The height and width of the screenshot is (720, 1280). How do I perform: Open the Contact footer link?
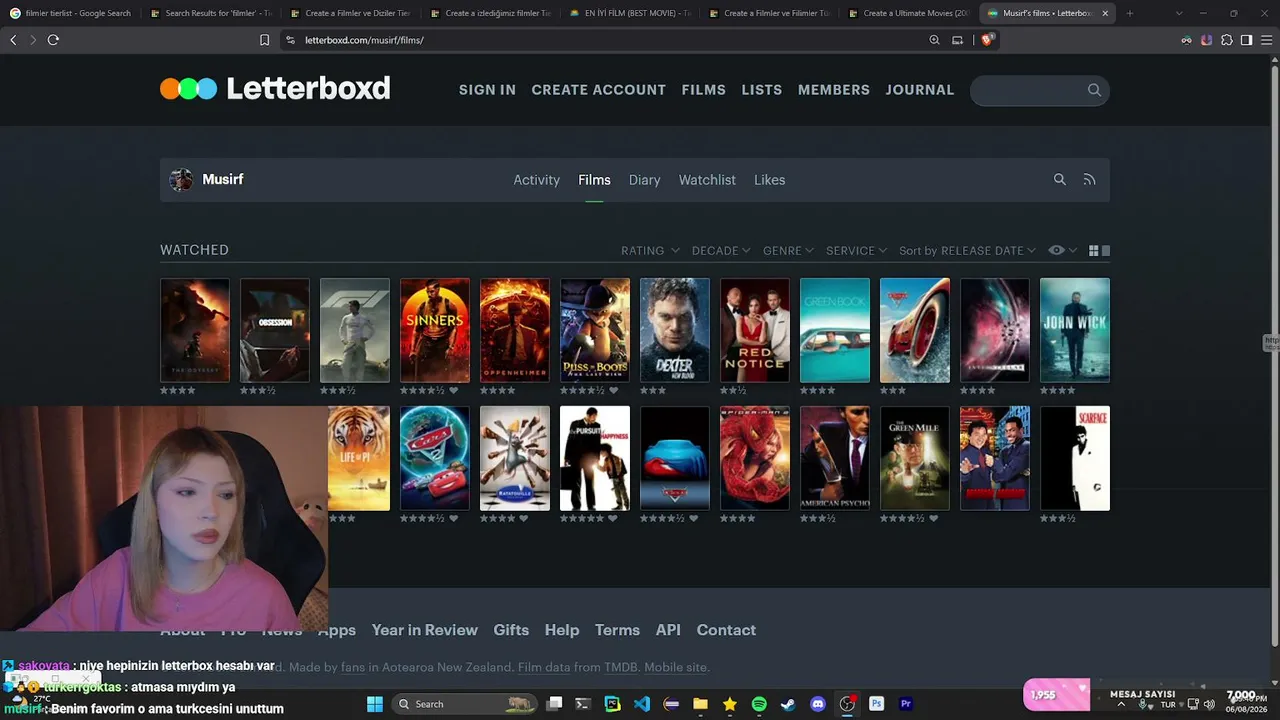(726, 630)
